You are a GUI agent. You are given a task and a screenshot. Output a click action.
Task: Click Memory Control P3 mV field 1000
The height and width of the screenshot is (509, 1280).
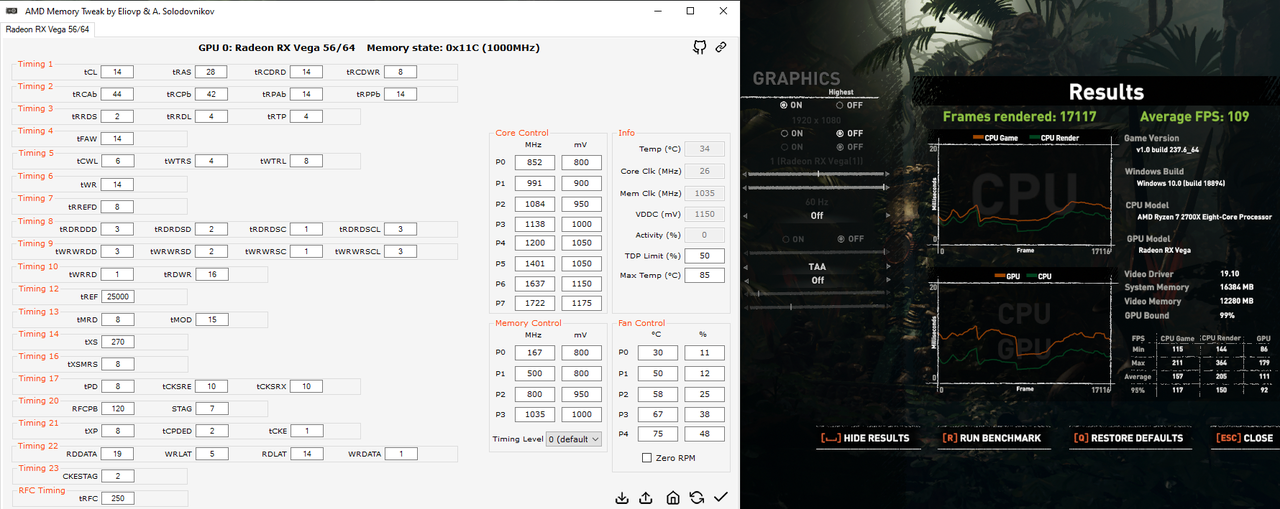point(582,414)
